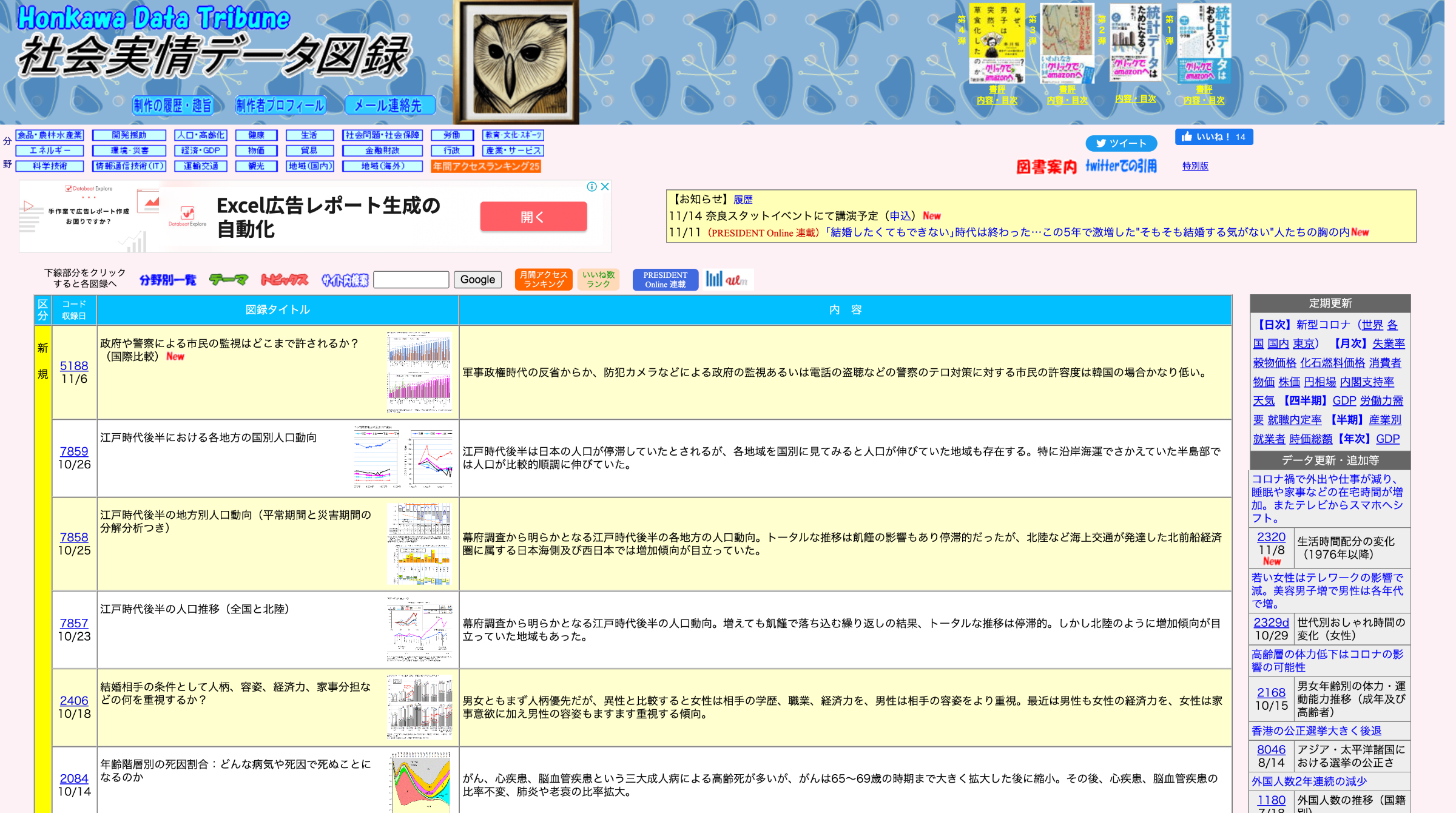1456x813 pixels.
Task: Open 制作の履歴・趣旨 header button
Action: tap(173, 106)
